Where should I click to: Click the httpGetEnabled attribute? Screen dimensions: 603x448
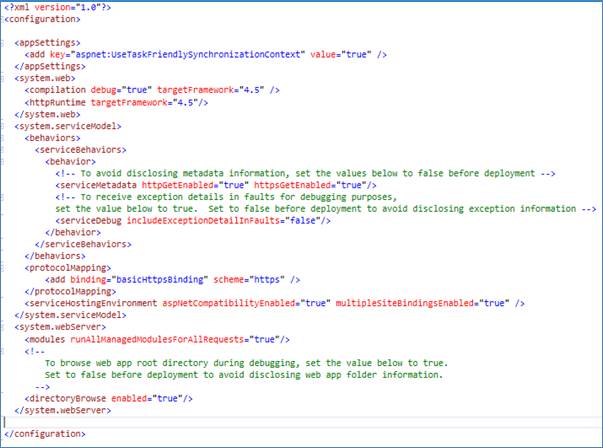tap(178, 185)
